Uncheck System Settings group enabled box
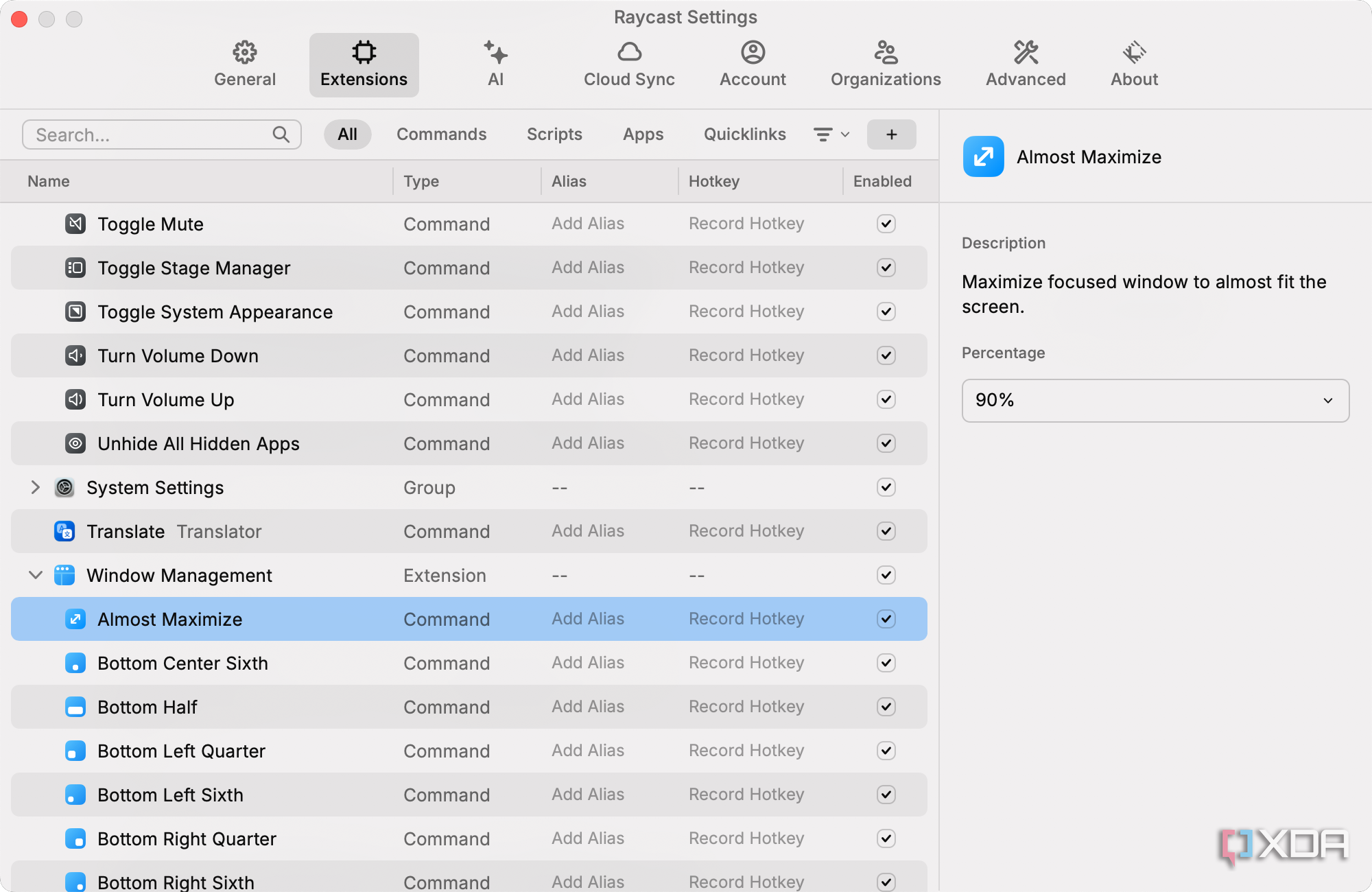 (886, 487)
